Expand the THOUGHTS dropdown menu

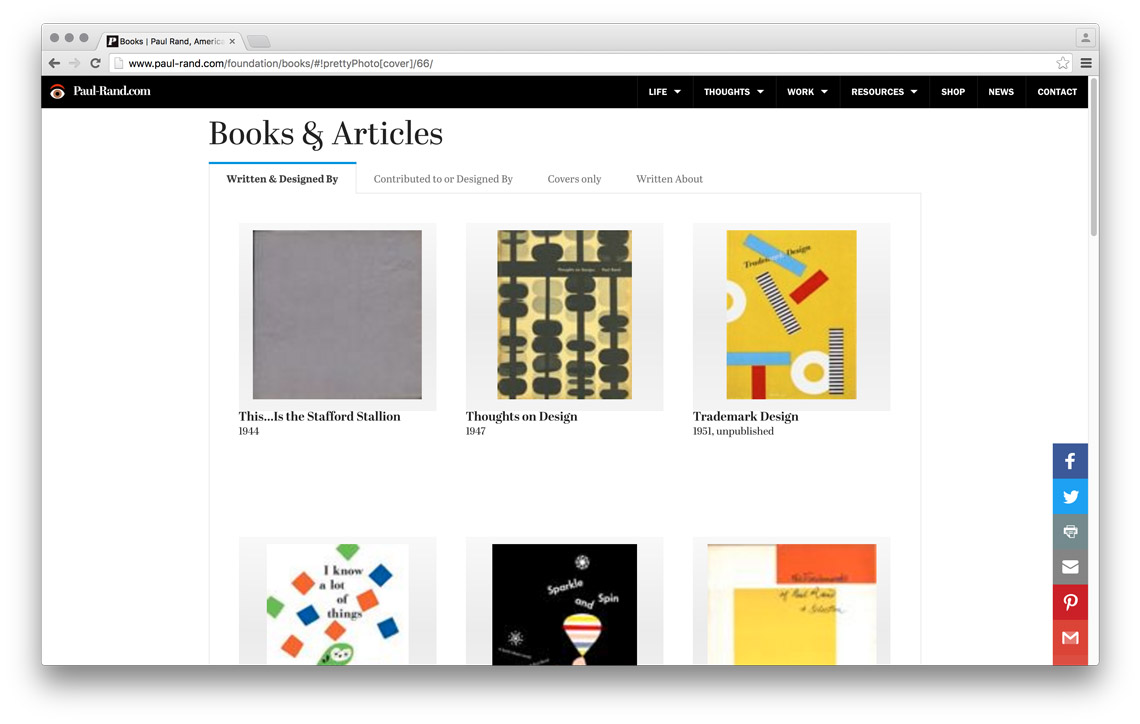(734, 92)
